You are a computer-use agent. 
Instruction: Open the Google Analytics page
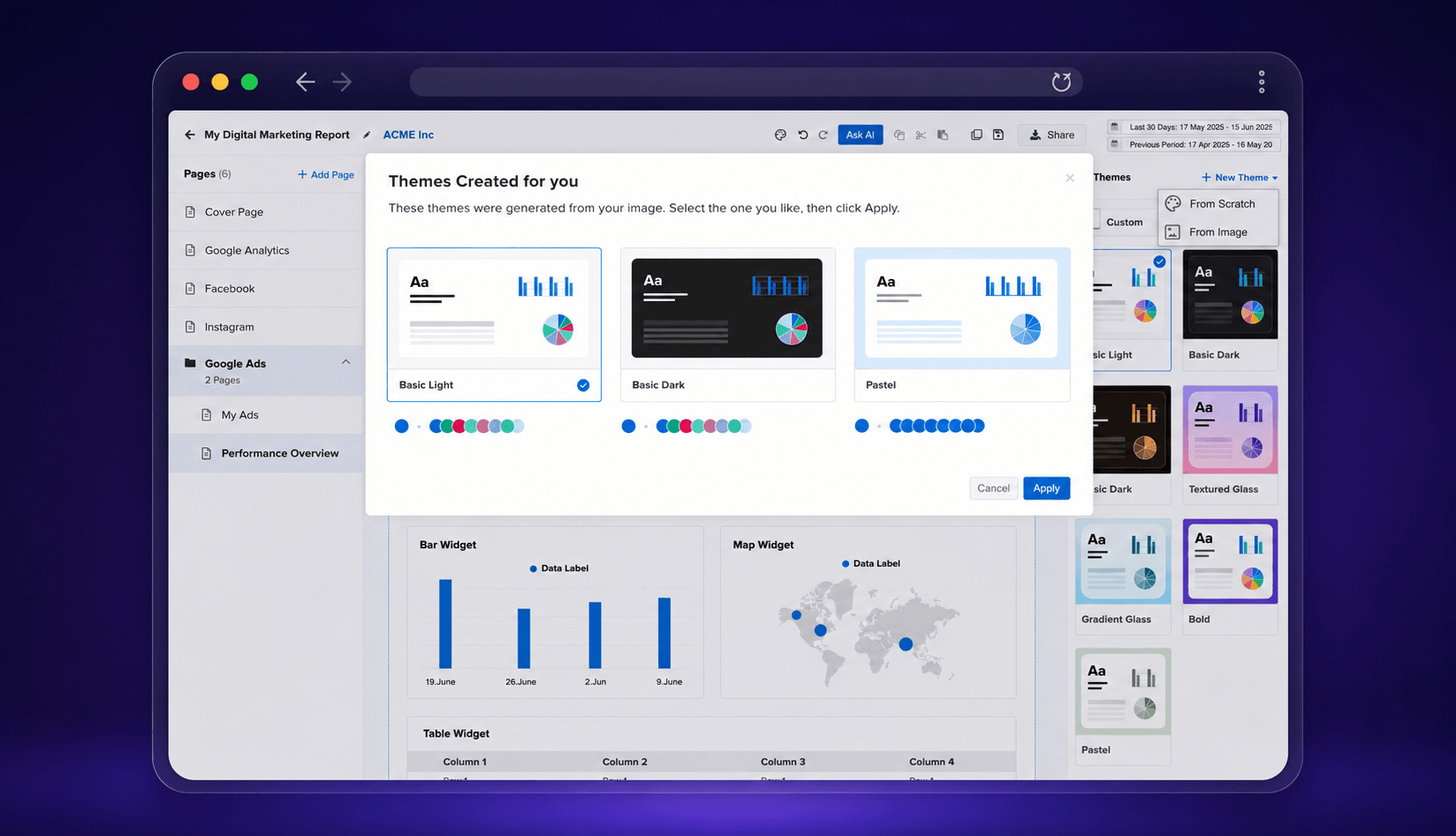[266, 250]
